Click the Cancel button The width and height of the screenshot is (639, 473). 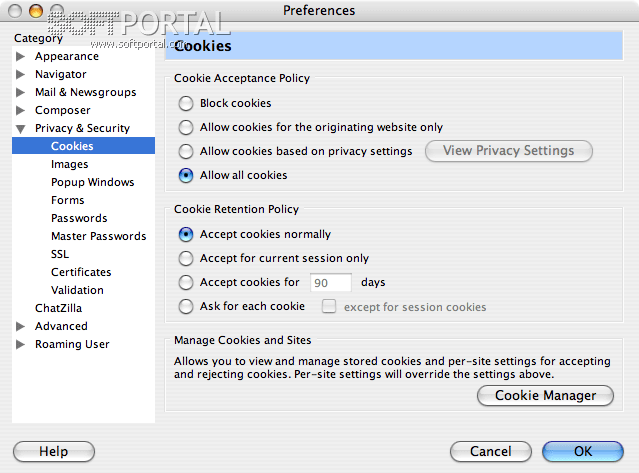(490, 452)
